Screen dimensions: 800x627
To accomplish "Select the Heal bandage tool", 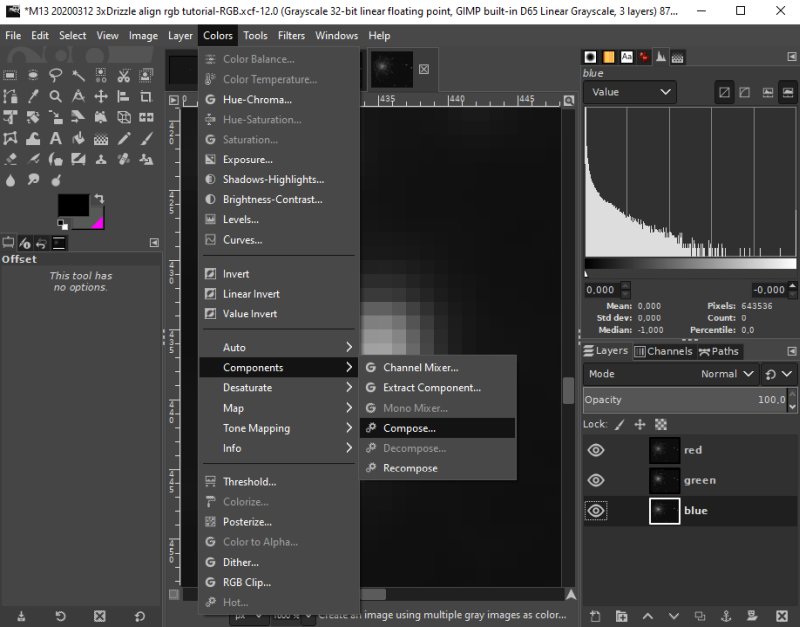I will [123, 159].
